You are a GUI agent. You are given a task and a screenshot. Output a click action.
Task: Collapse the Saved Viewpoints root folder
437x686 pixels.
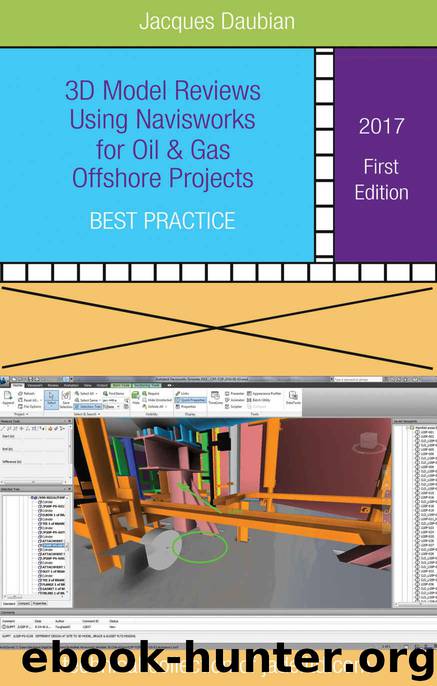(x=407, y=427)
